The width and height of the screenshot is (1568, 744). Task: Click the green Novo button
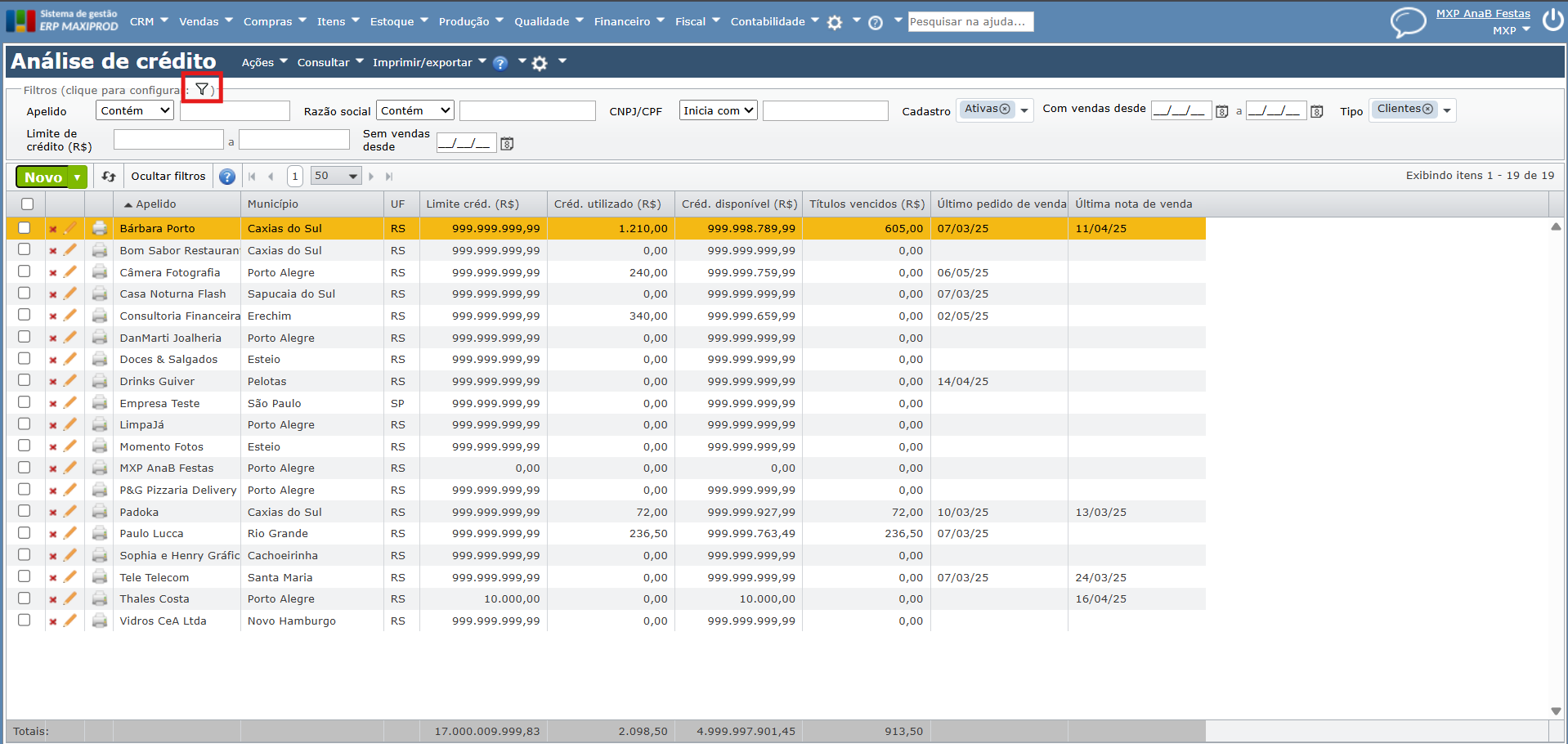tap(43, 177)
